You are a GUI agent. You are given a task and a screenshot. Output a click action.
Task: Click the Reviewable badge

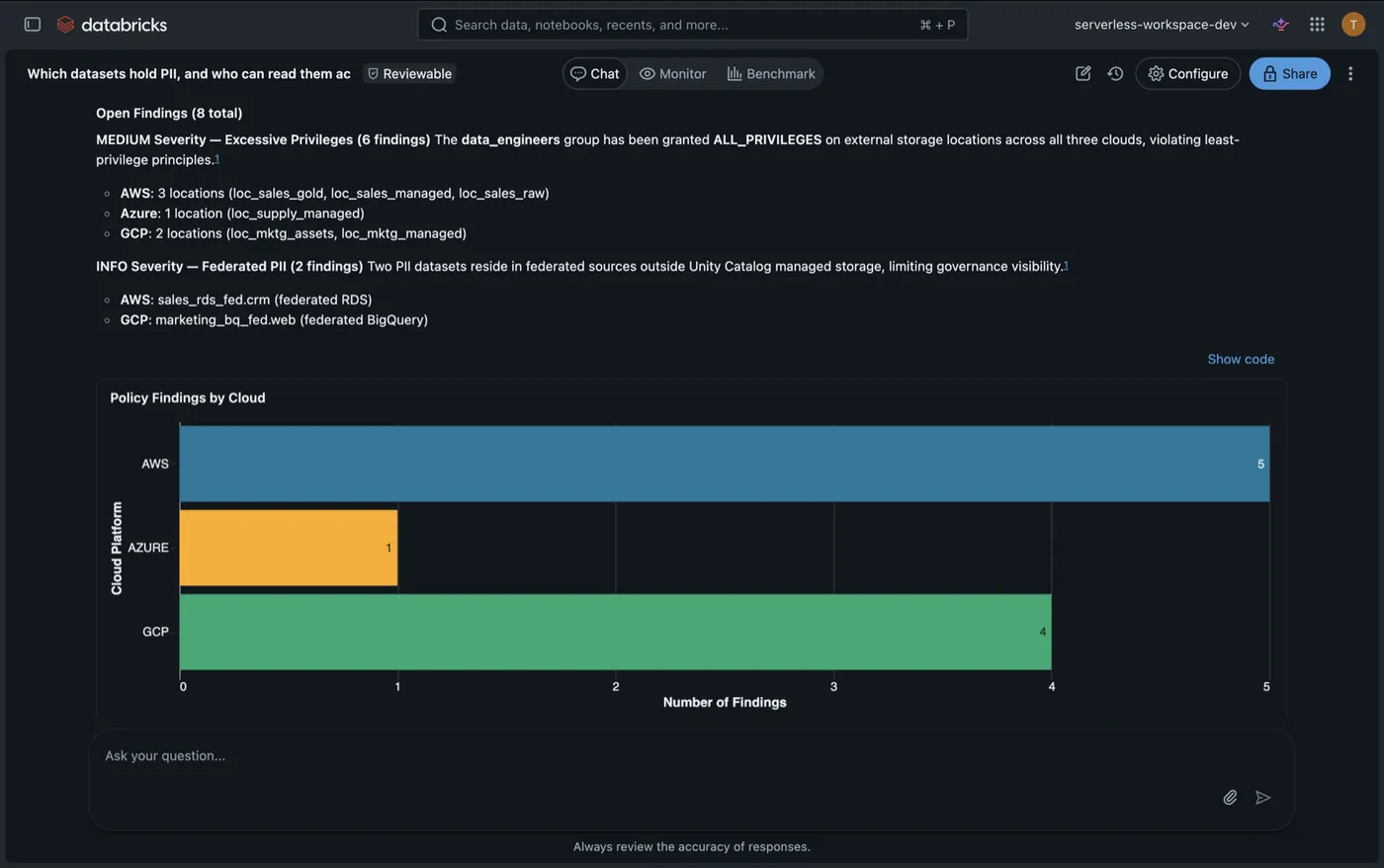[x=409, y=73]
